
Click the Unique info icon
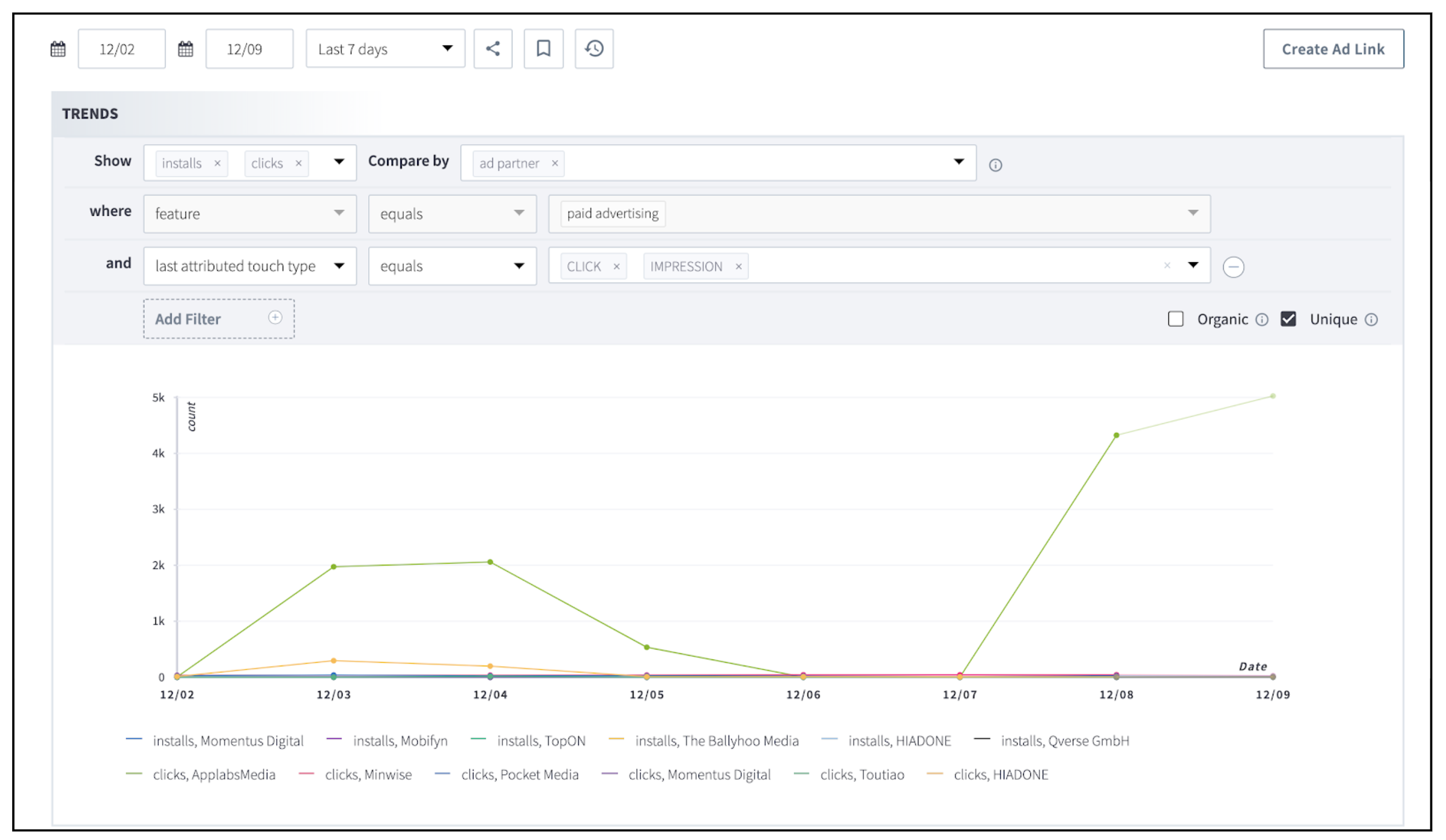pyautogui.click(x=1371, y=320)
